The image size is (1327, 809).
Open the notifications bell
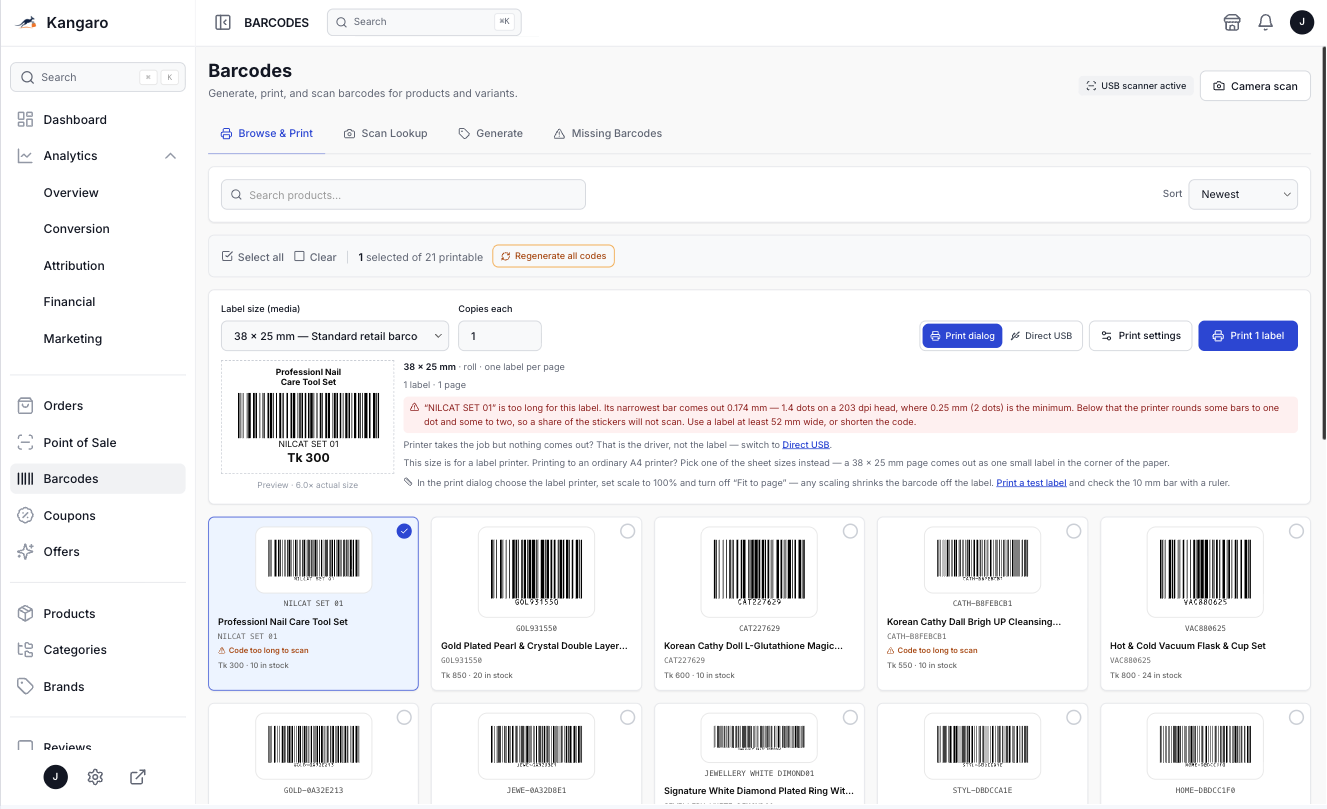(1265, 22)
